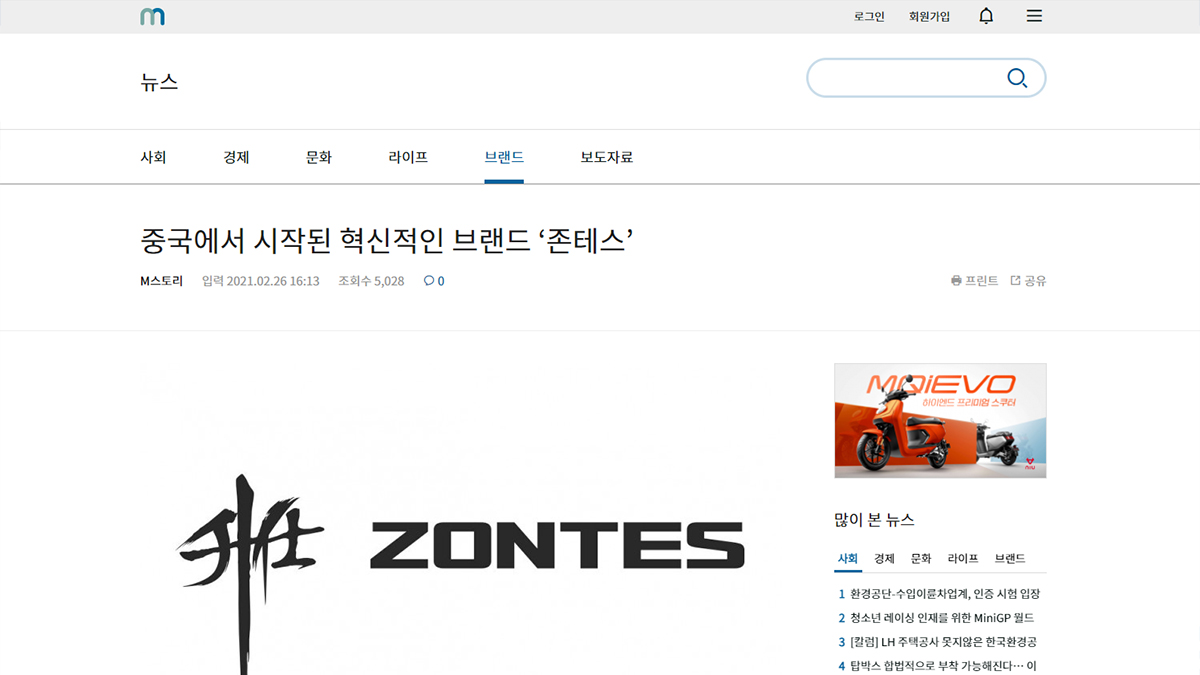Click the 프린트 print button
This screenshot has height=675, width=1200.
coord(975,281)
